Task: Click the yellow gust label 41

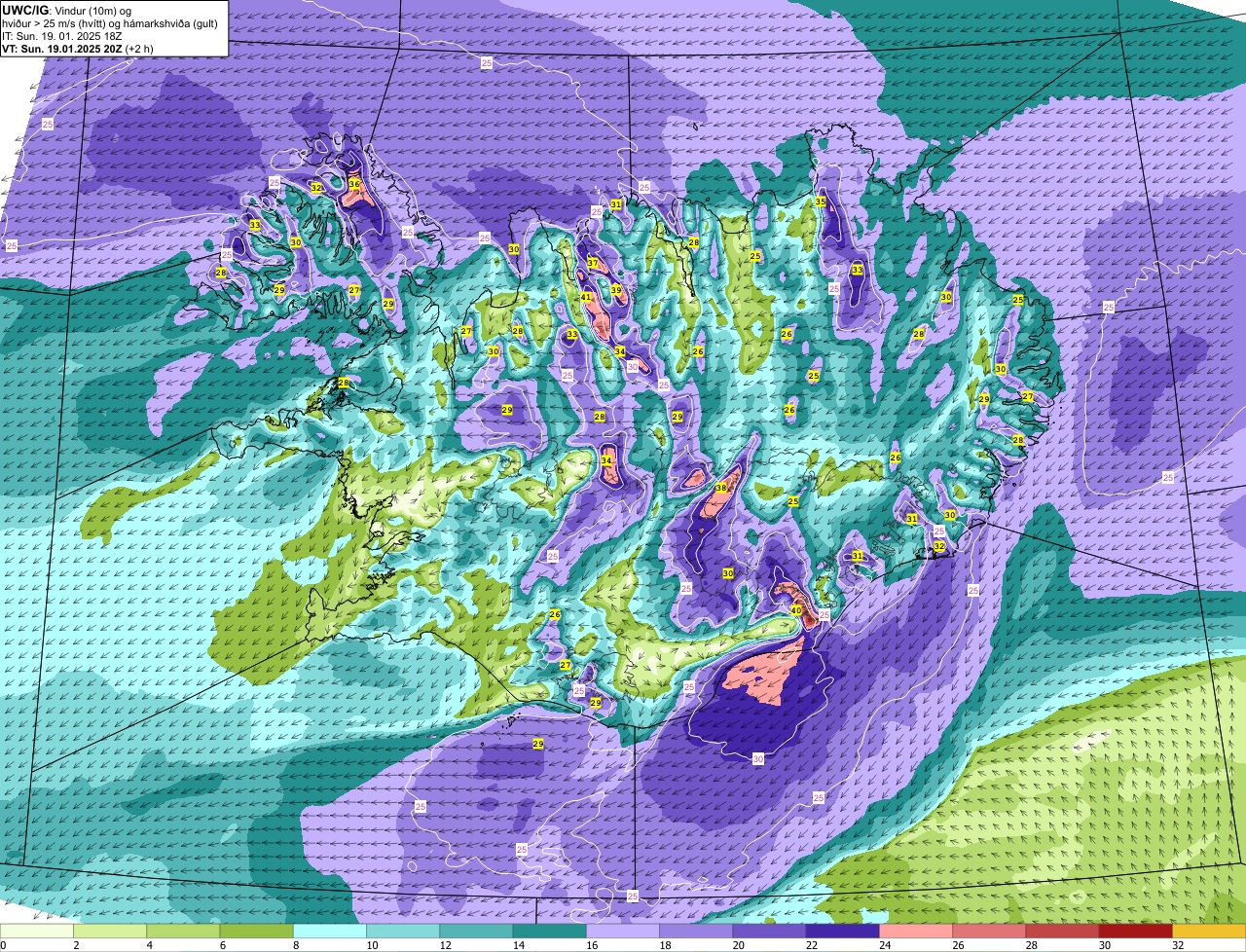Action: point(586,297)
